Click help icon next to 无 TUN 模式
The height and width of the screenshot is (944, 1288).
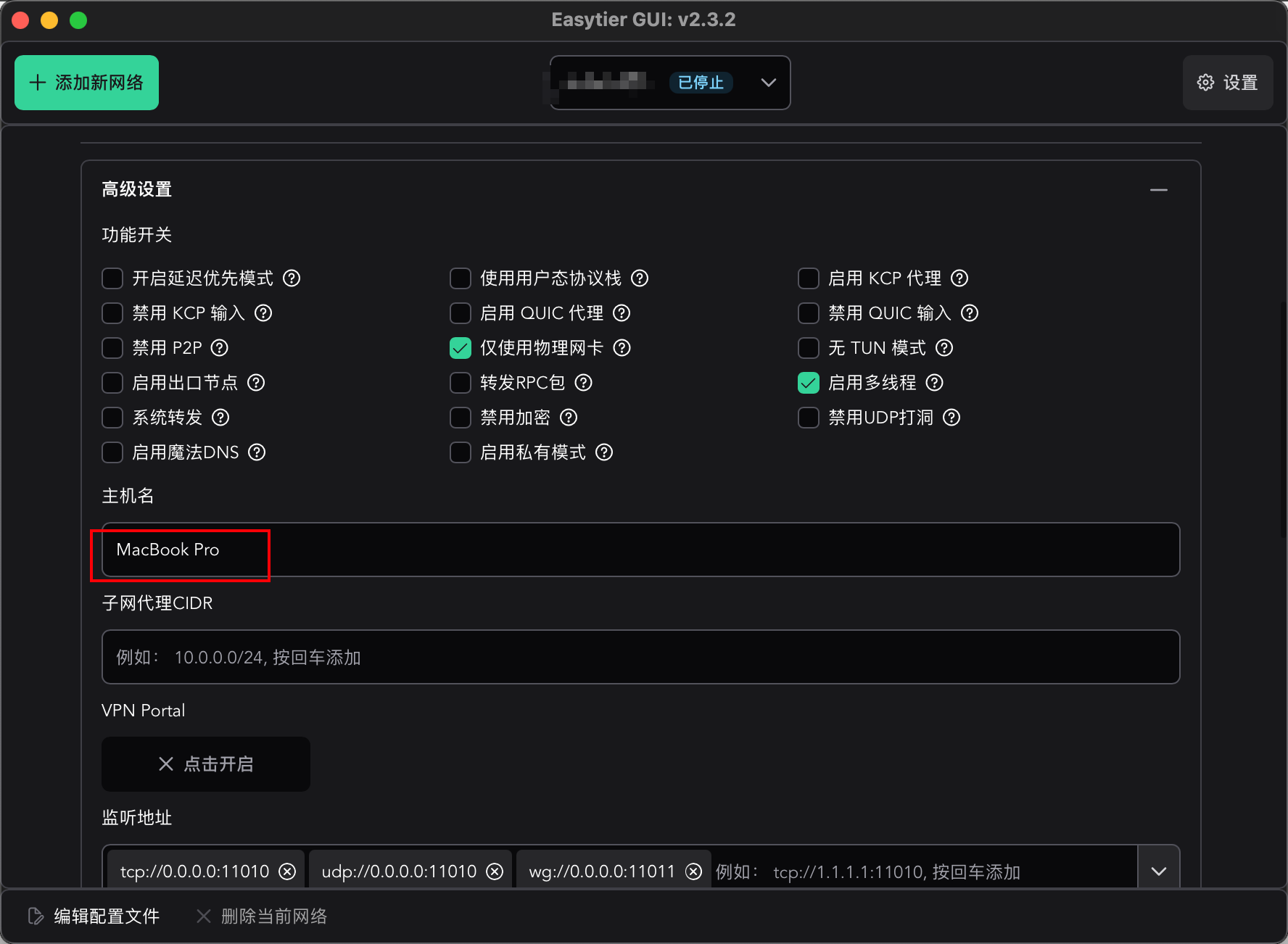click(x=944, y=348)
